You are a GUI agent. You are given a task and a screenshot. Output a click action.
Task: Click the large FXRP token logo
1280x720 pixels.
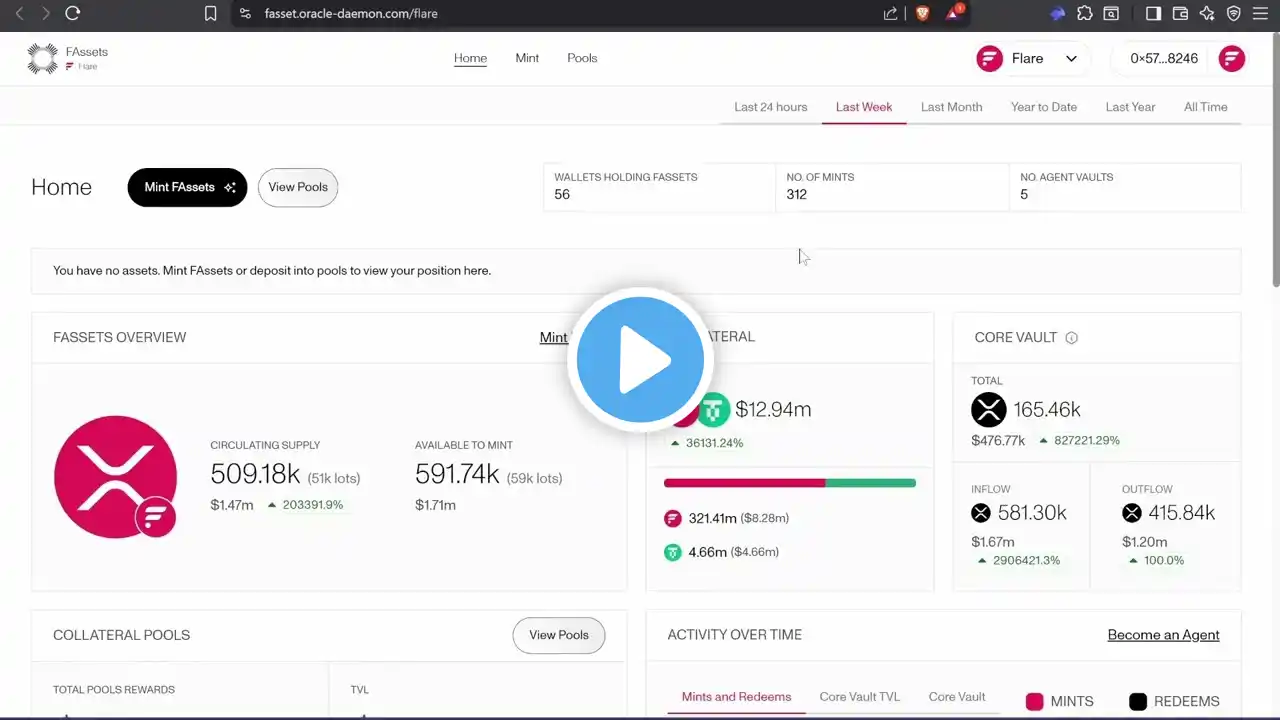[115, 477]
